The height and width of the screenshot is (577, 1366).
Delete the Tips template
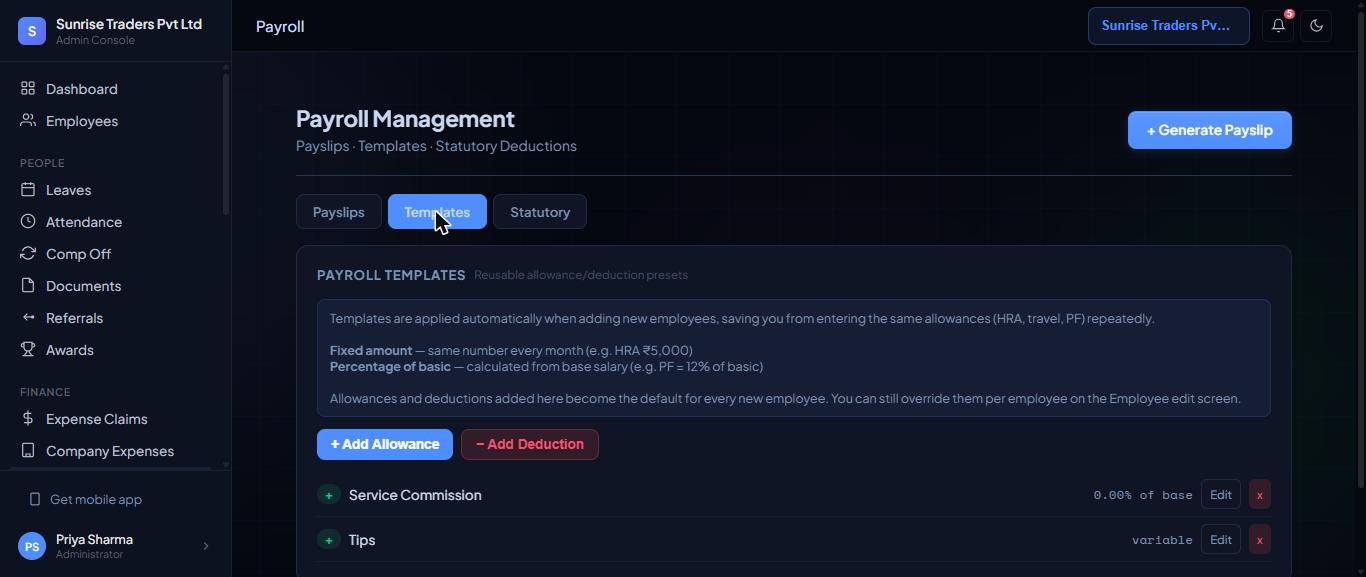point(1260,540)
